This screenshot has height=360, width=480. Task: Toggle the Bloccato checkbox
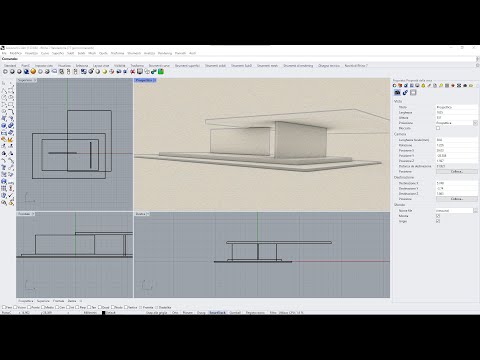click(x=438, y=128)
